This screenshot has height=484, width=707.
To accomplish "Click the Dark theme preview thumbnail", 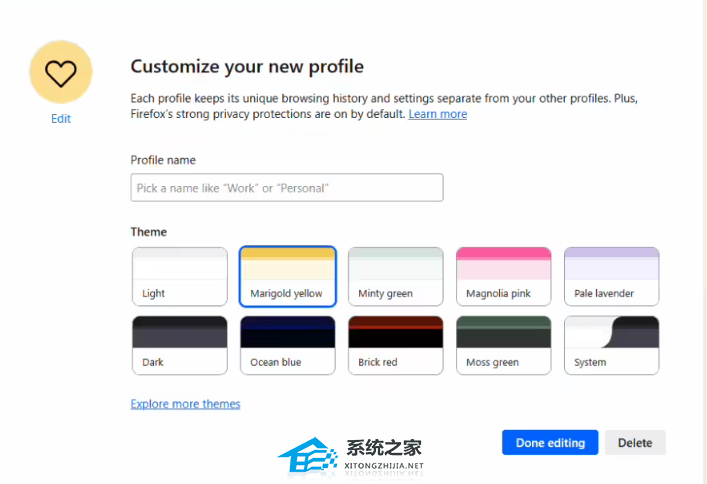I will [180, 333].
